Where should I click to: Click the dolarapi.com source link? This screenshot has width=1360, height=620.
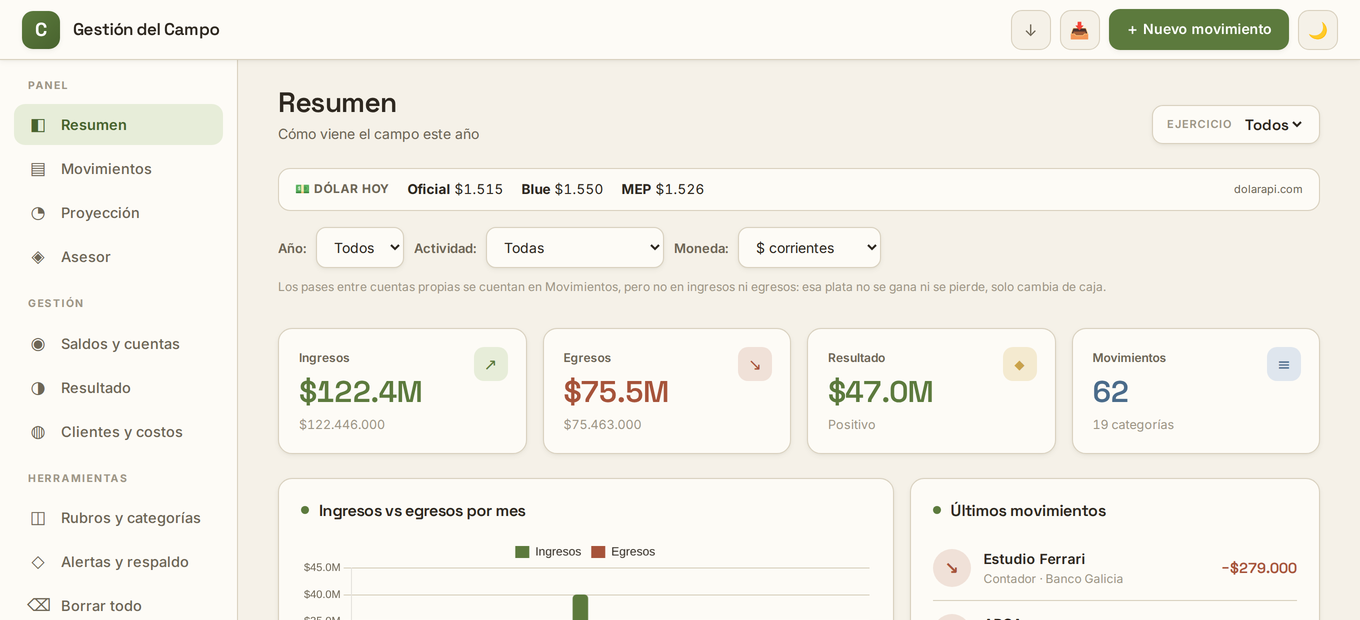pyautogui.click(x=1268, y=189)
